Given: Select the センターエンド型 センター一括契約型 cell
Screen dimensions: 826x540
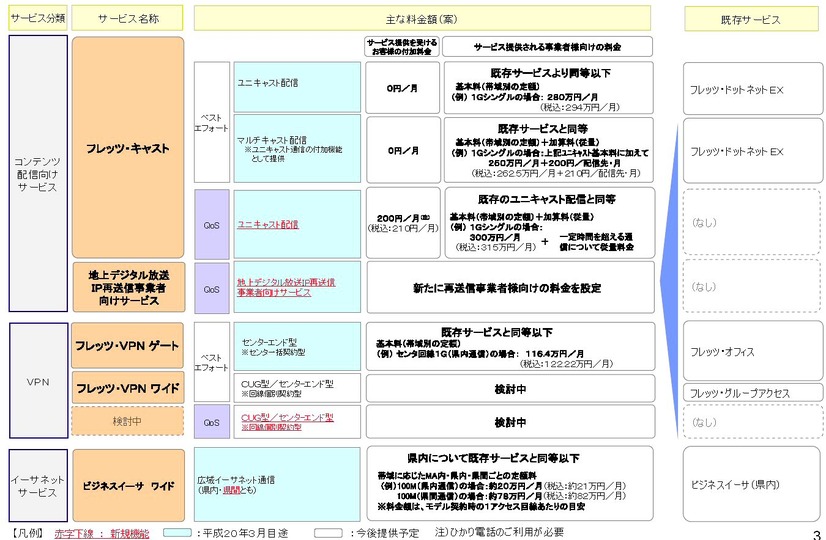Looking at the screenshot, I should pyautogui.click(x=297, y=347).
